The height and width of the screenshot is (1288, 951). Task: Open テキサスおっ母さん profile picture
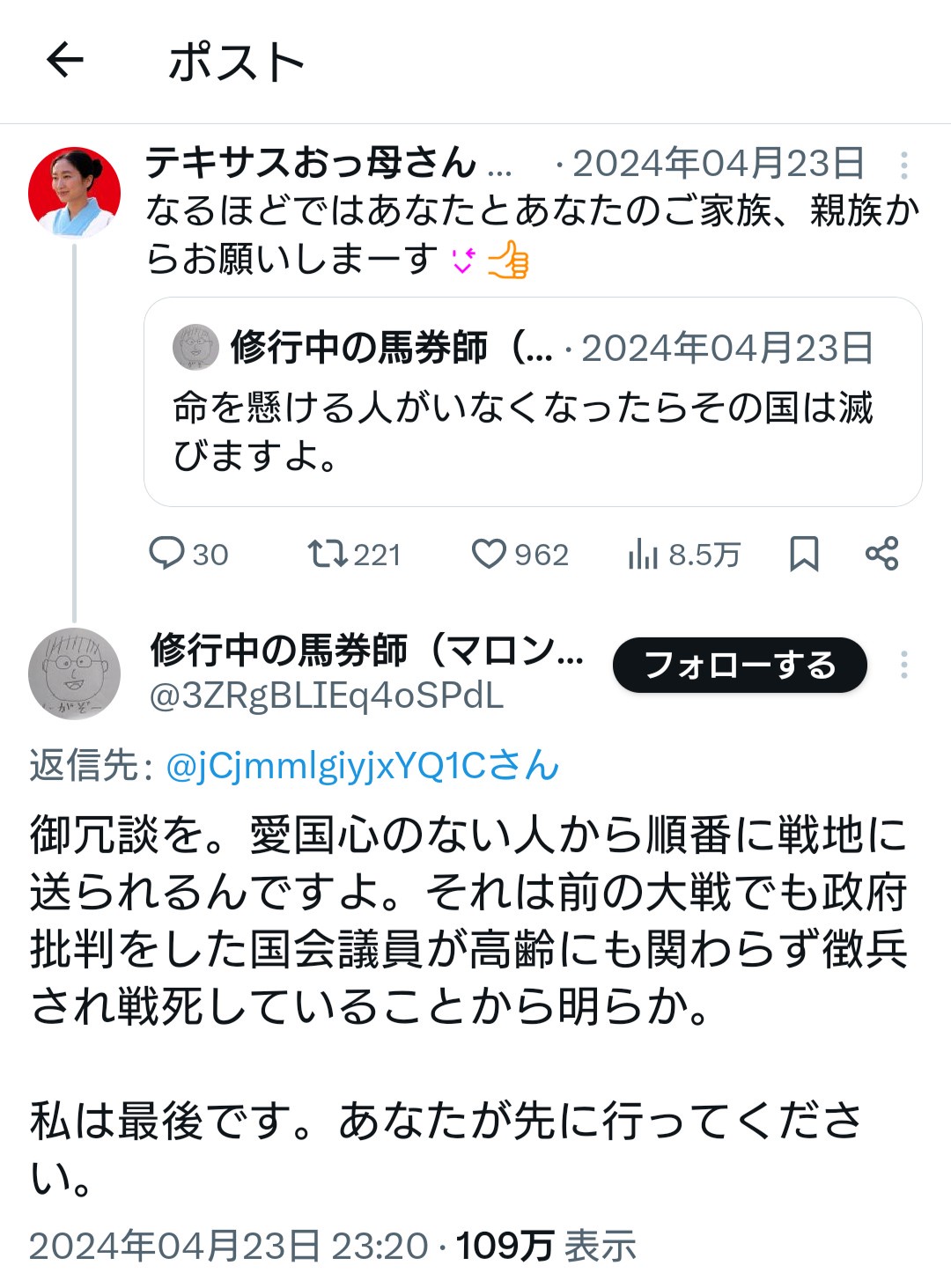[x=74, y=193]
